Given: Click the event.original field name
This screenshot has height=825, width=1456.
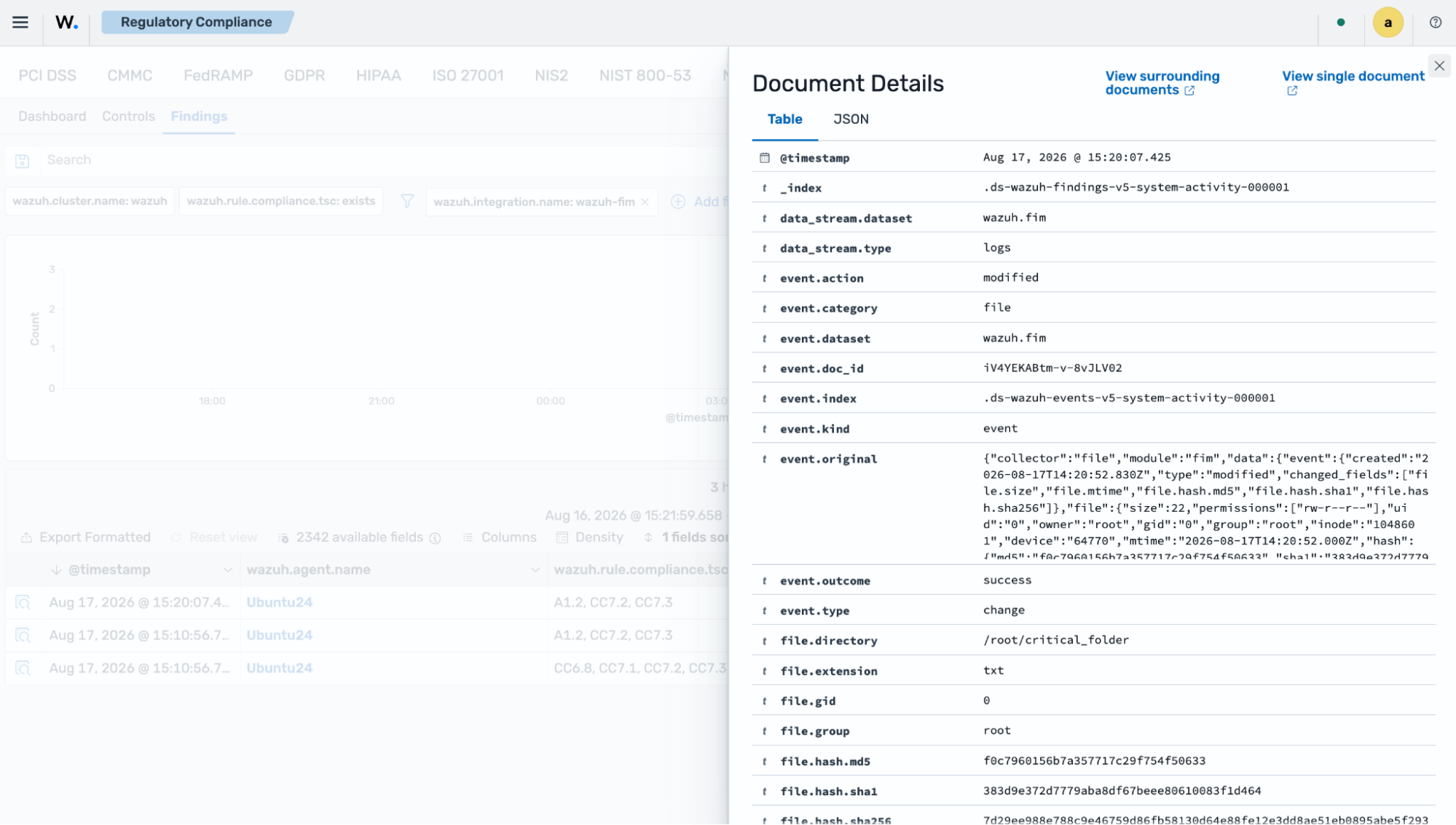Looking at the screenshot, I should click(x=828, y=459).
